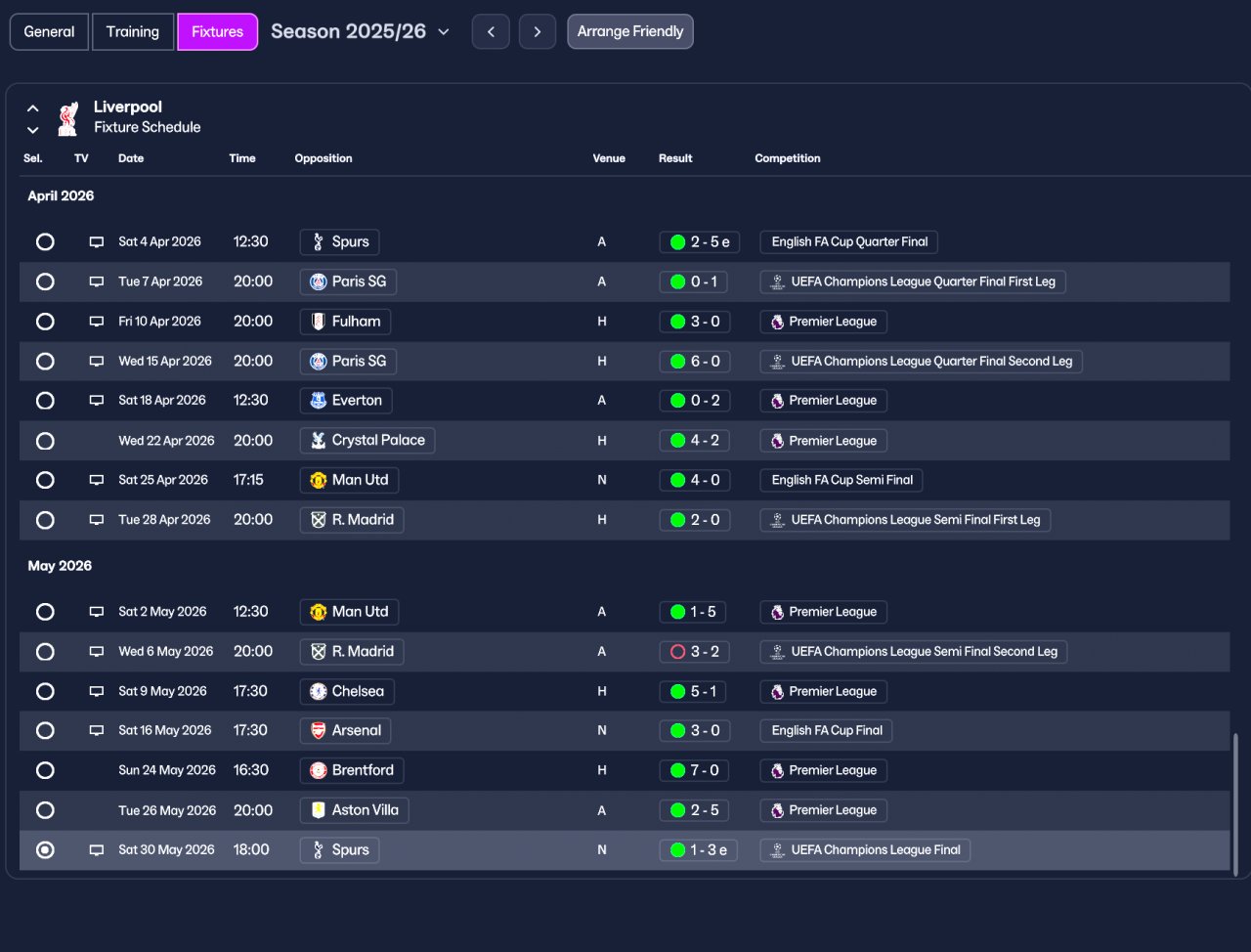This screenshot has width=1251, height=952.
Task: Click the Everton club badge icon
Action: [318, 401]
